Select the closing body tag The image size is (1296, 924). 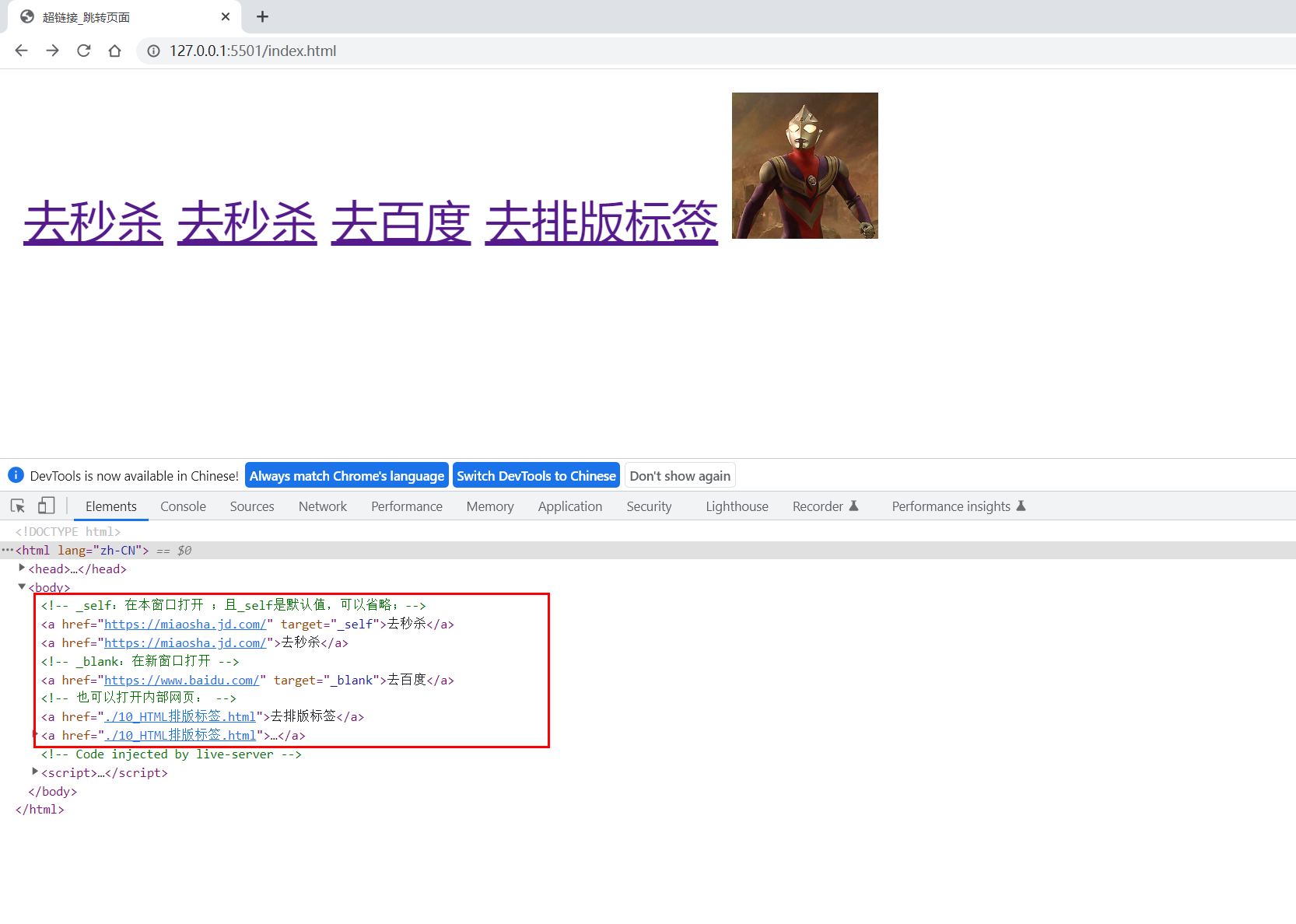[53, 791]
